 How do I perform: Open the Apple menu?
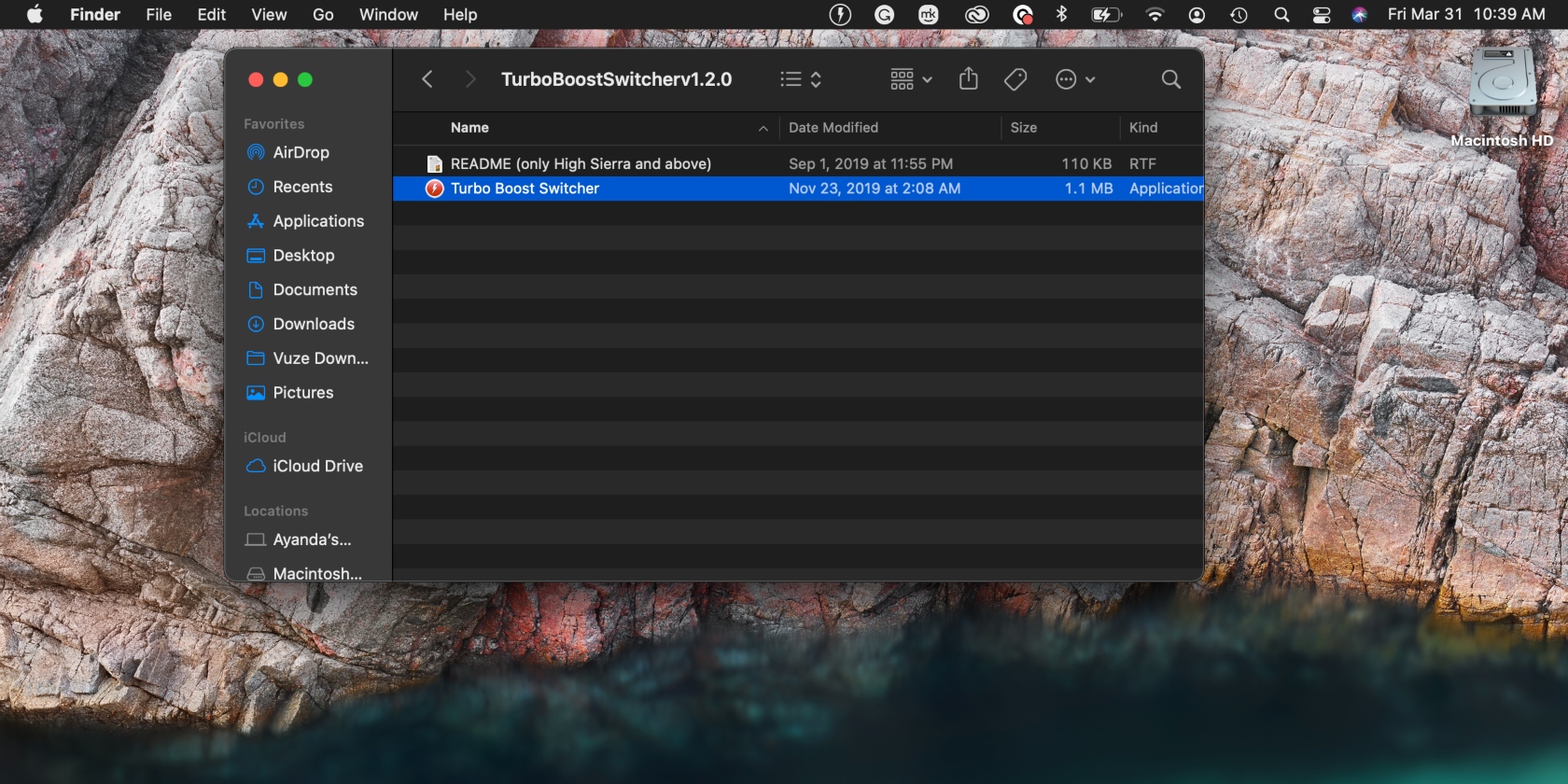click(35, 14)
